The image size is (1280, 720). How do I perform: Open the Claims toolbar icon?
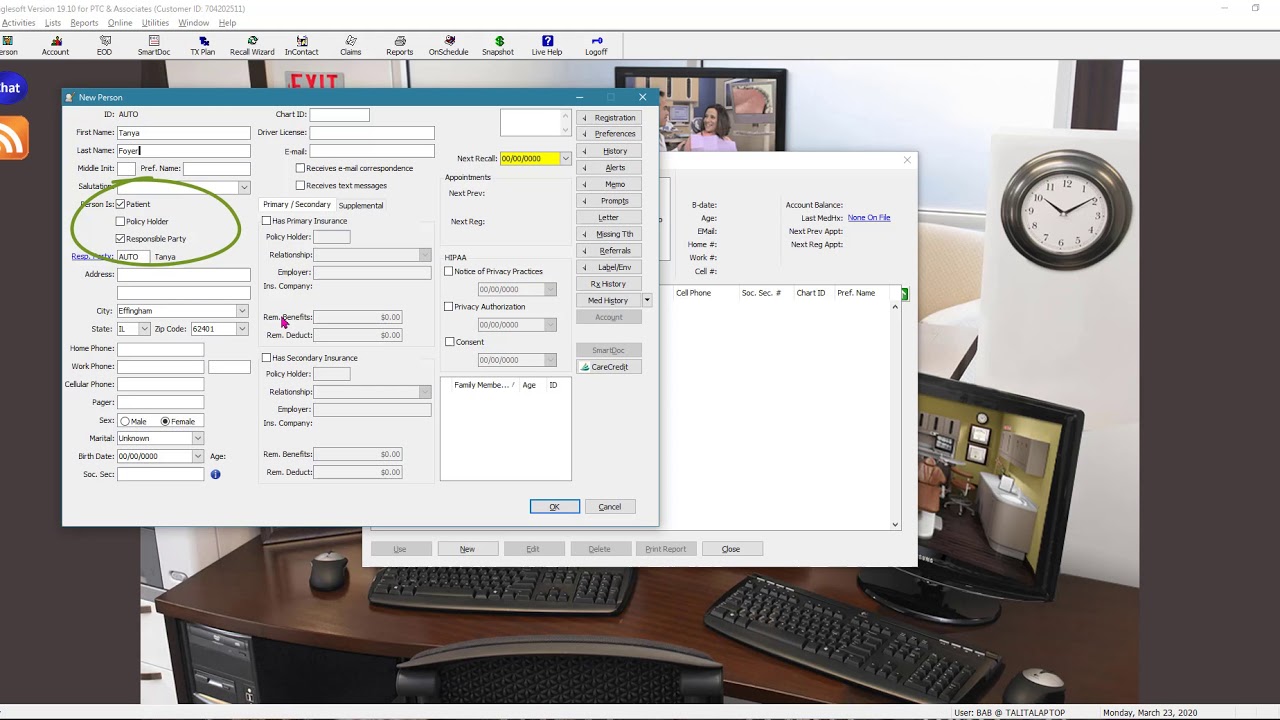coord(350,46)
